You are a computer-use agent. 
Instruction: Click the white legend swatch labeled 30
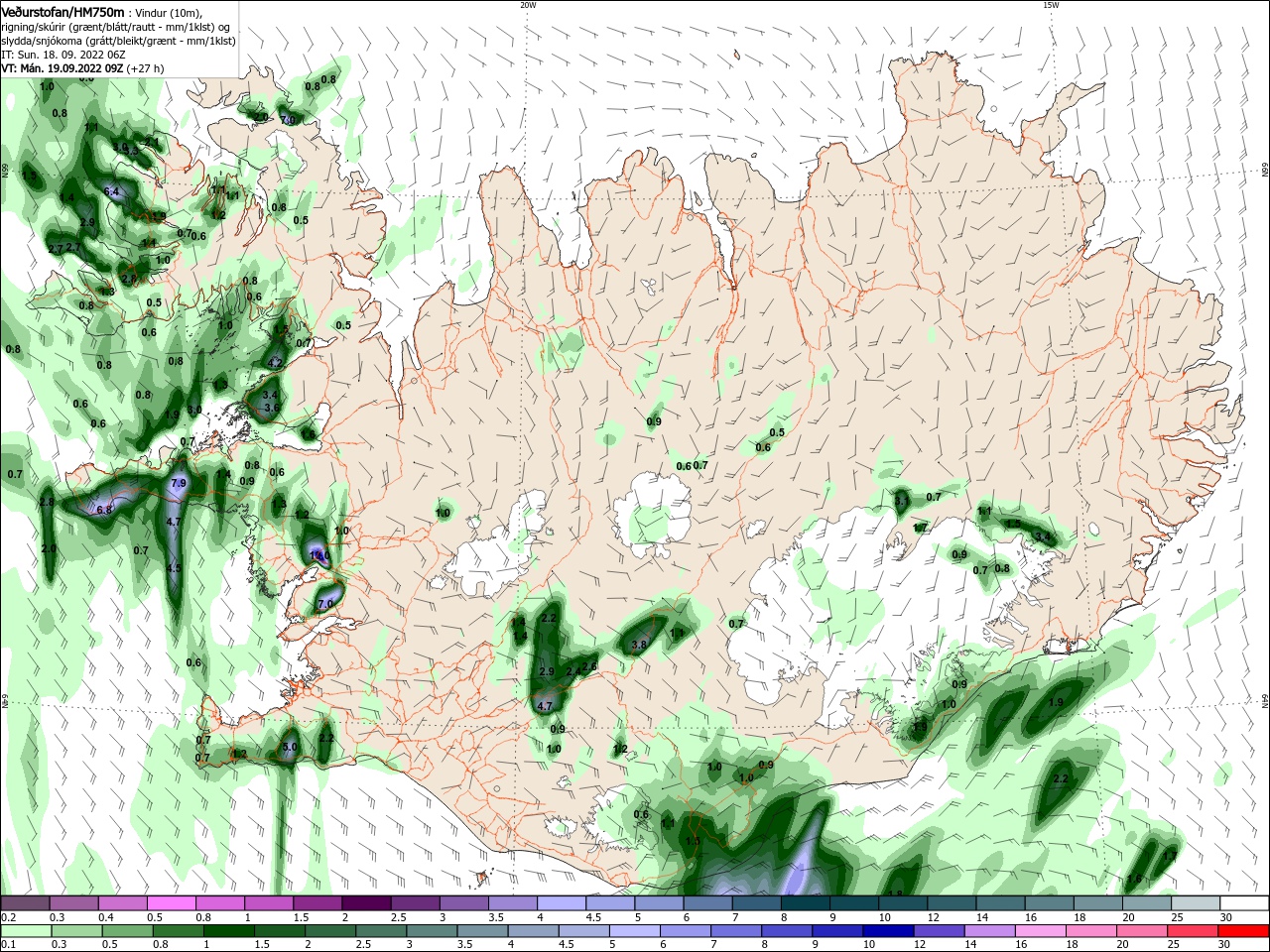pyautogui.click(x=1245, y=903)
